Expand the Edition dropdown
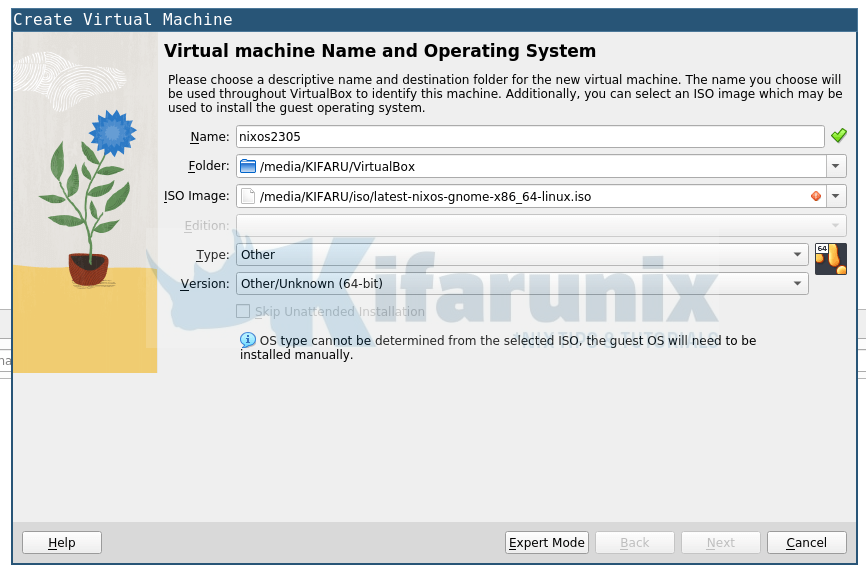Viewport: 866px width, 577px height. pyautogui.click(x=541, y=225)
